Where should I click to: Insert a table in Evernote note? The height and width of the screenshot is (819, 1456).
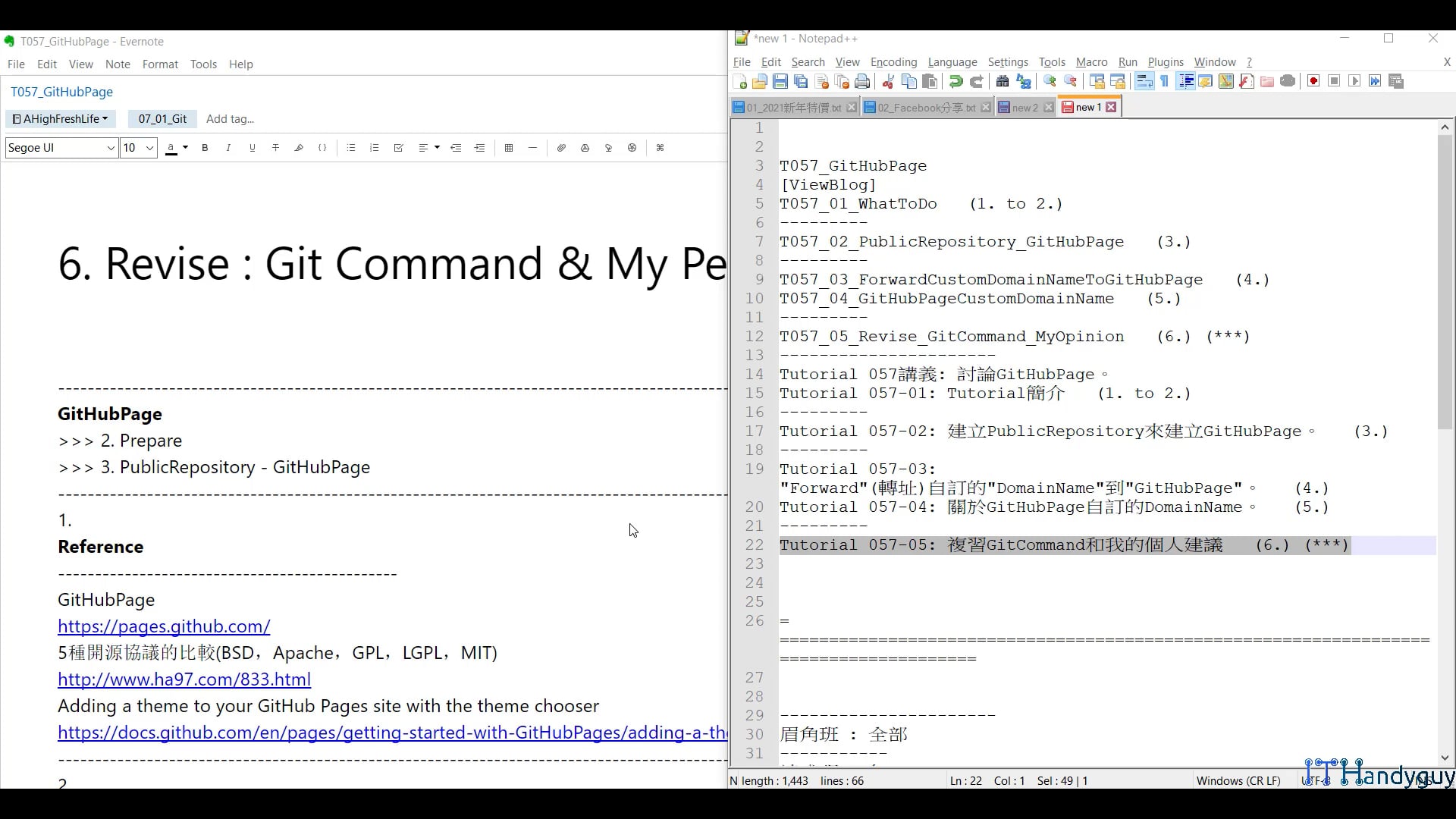click(510, 148)
